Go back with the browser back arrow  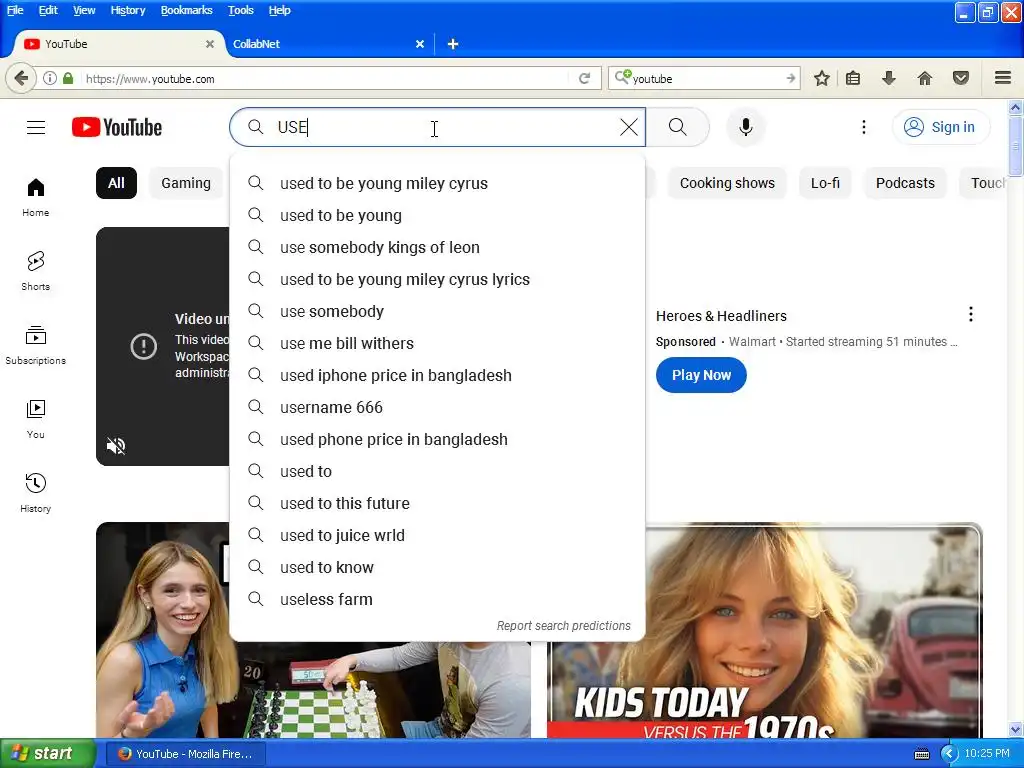(x=21, y=78)
